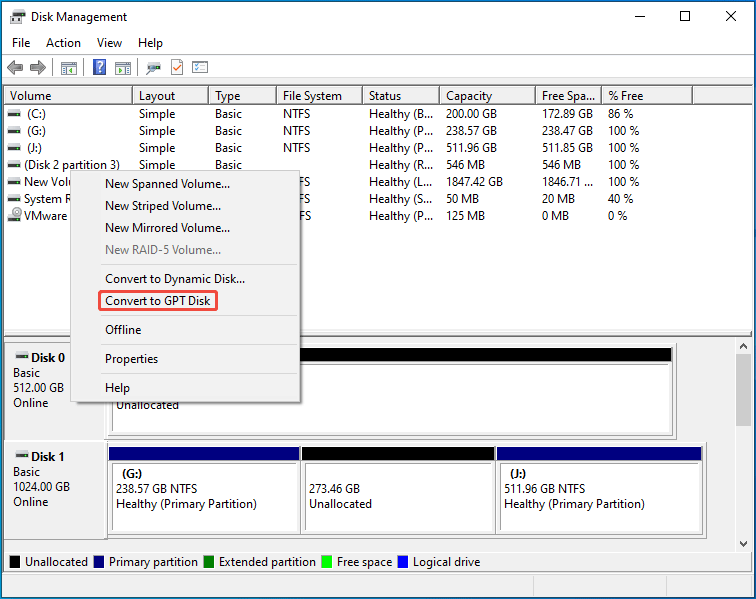Click the Back arrow toolbar icon
Image resolution: width=756 pixels, height=599 pixels.
(15, 68)
